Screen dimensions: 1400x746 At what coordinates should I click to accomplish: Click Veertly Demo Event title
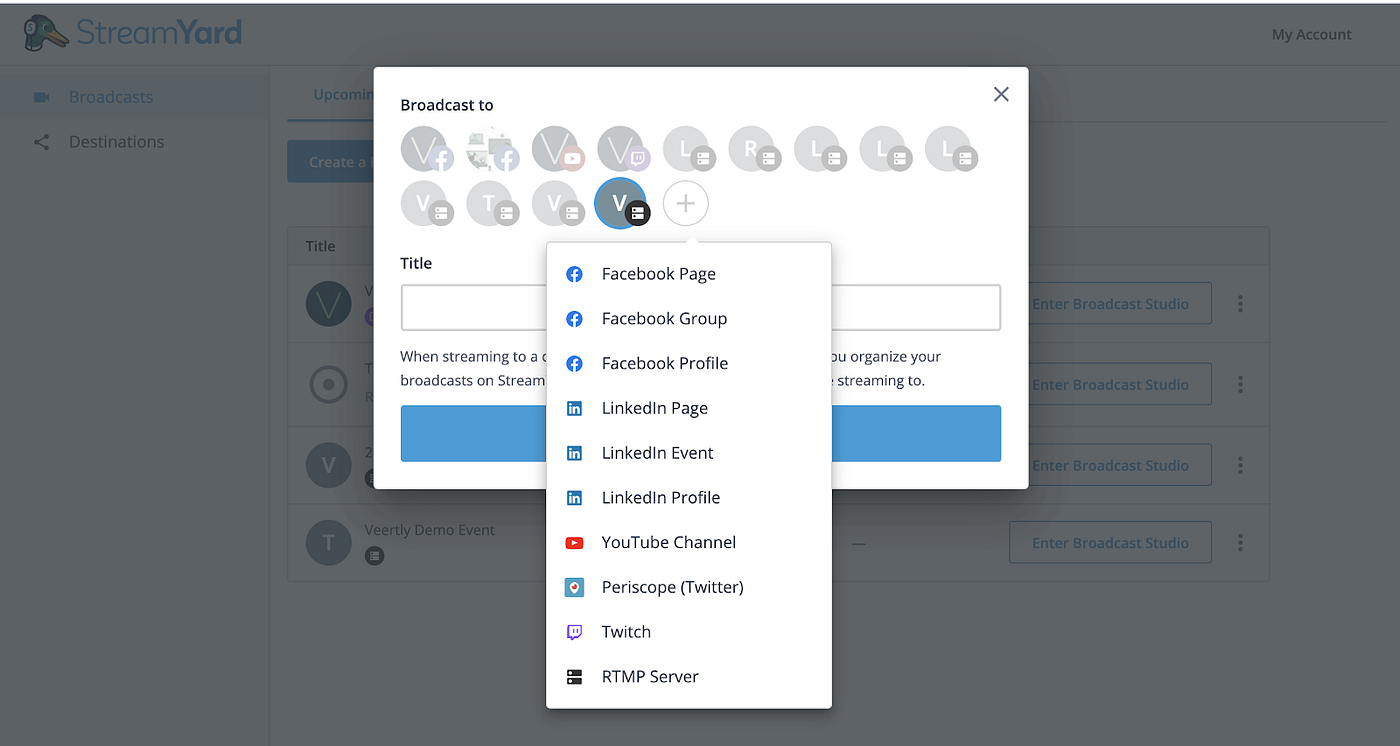[429, 530]
